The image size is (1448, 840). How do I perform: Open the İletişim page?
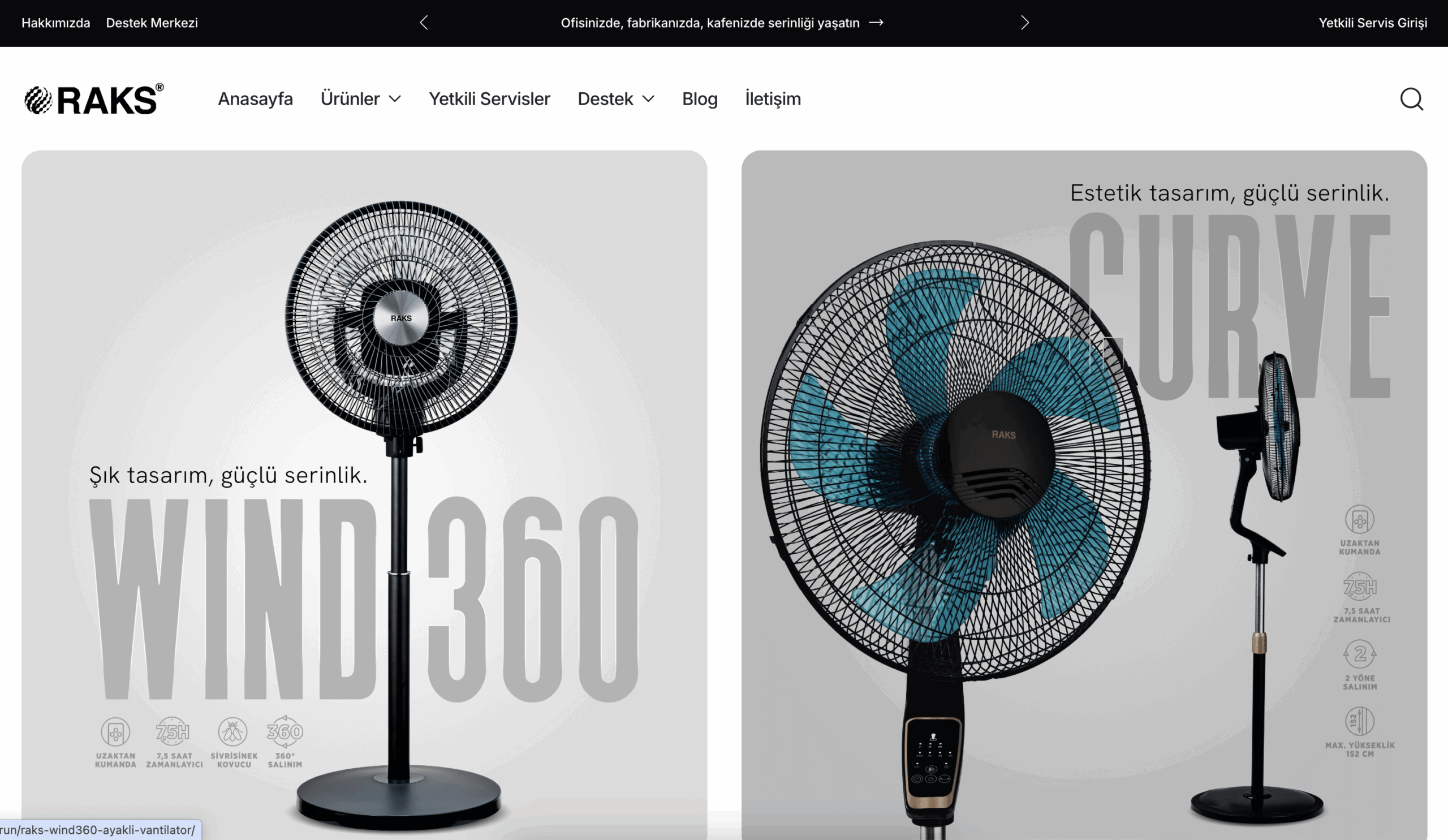click(x=773, y=99)
